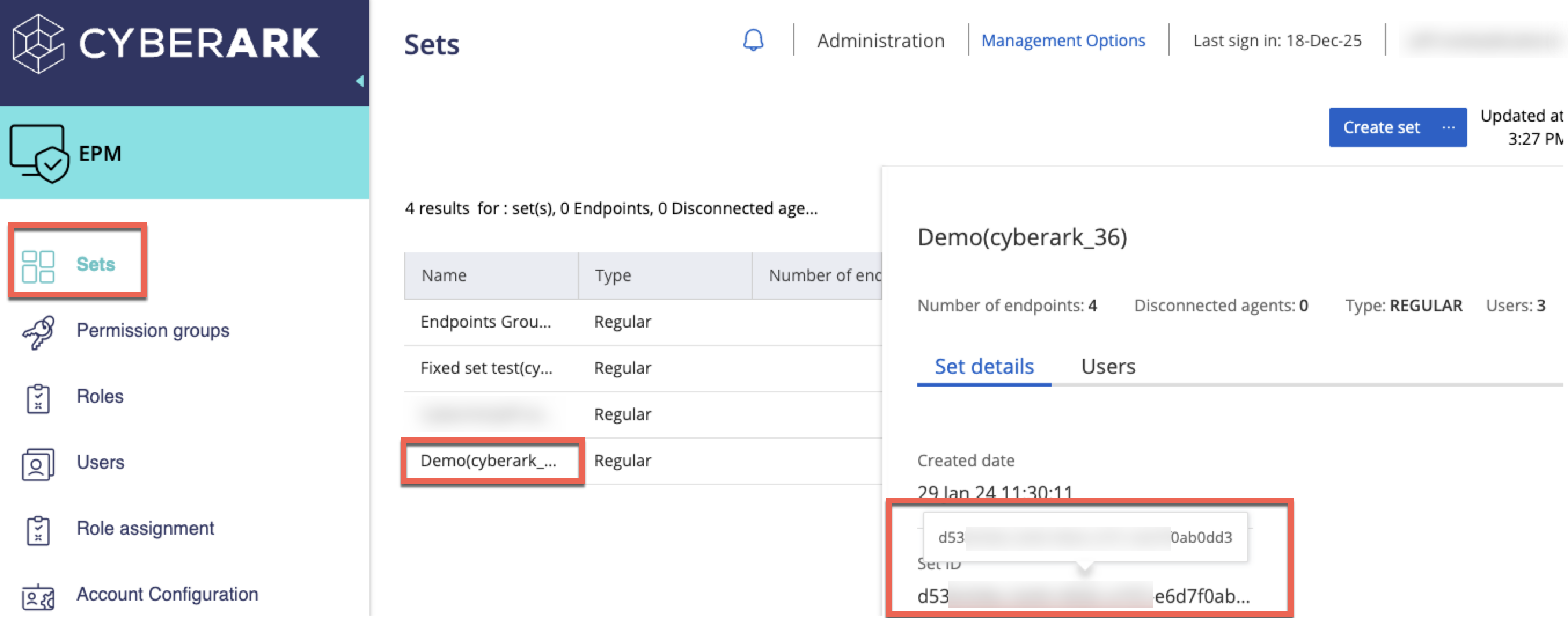The height and width of the screenshot is (618, 1568).
Task: Click the Users portrait icon
Action: click(38, 465)
